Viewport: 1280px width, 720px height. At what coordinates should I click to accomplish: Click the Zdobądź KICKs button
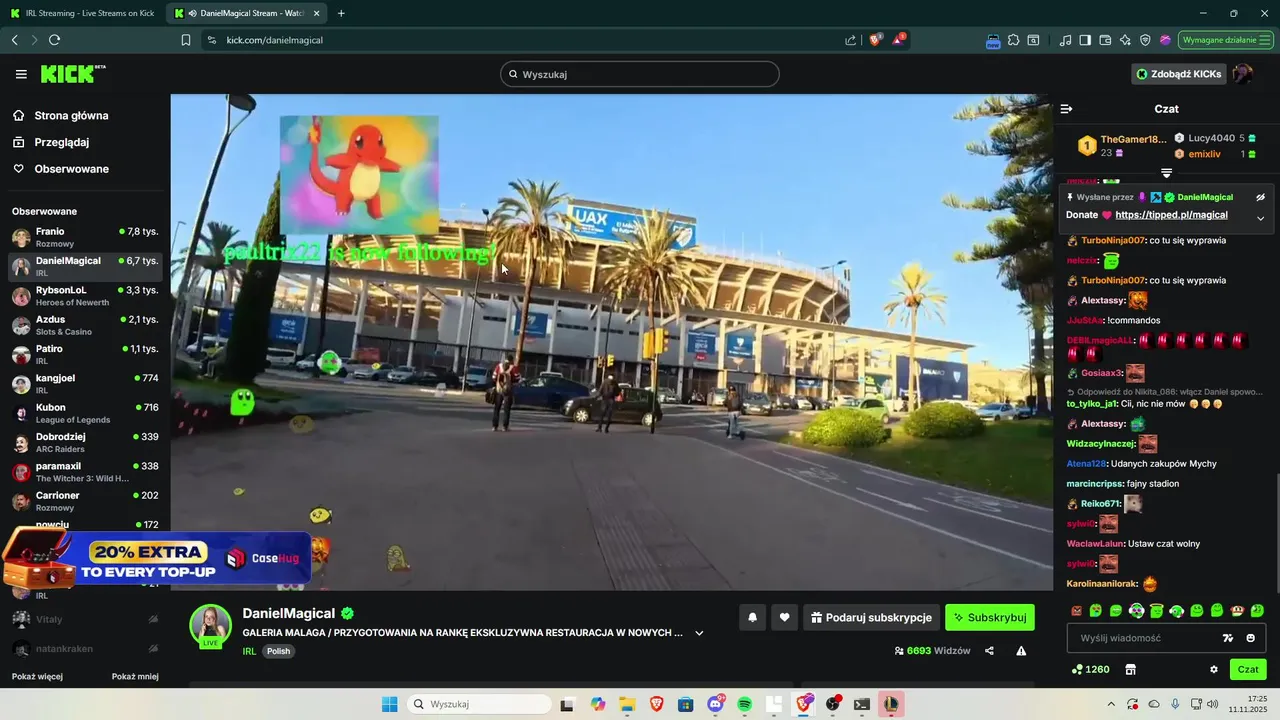1179,74
